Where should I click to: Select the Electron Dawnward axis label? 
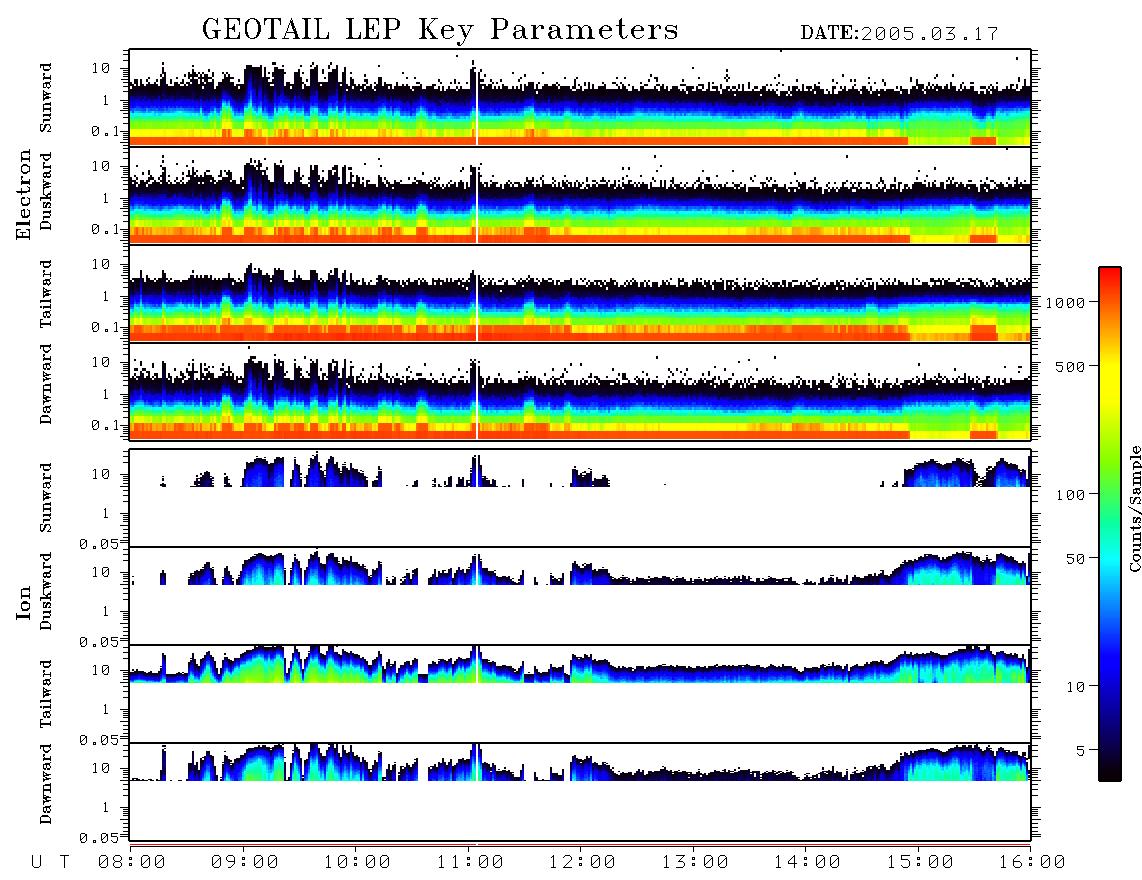[x=46, y=384]
